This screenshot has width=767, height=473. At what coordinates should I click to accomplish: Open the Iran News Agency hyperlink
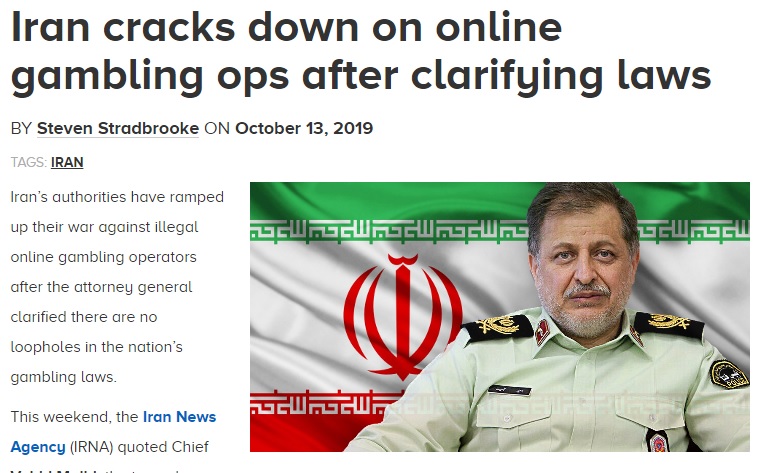coord(113,431)
